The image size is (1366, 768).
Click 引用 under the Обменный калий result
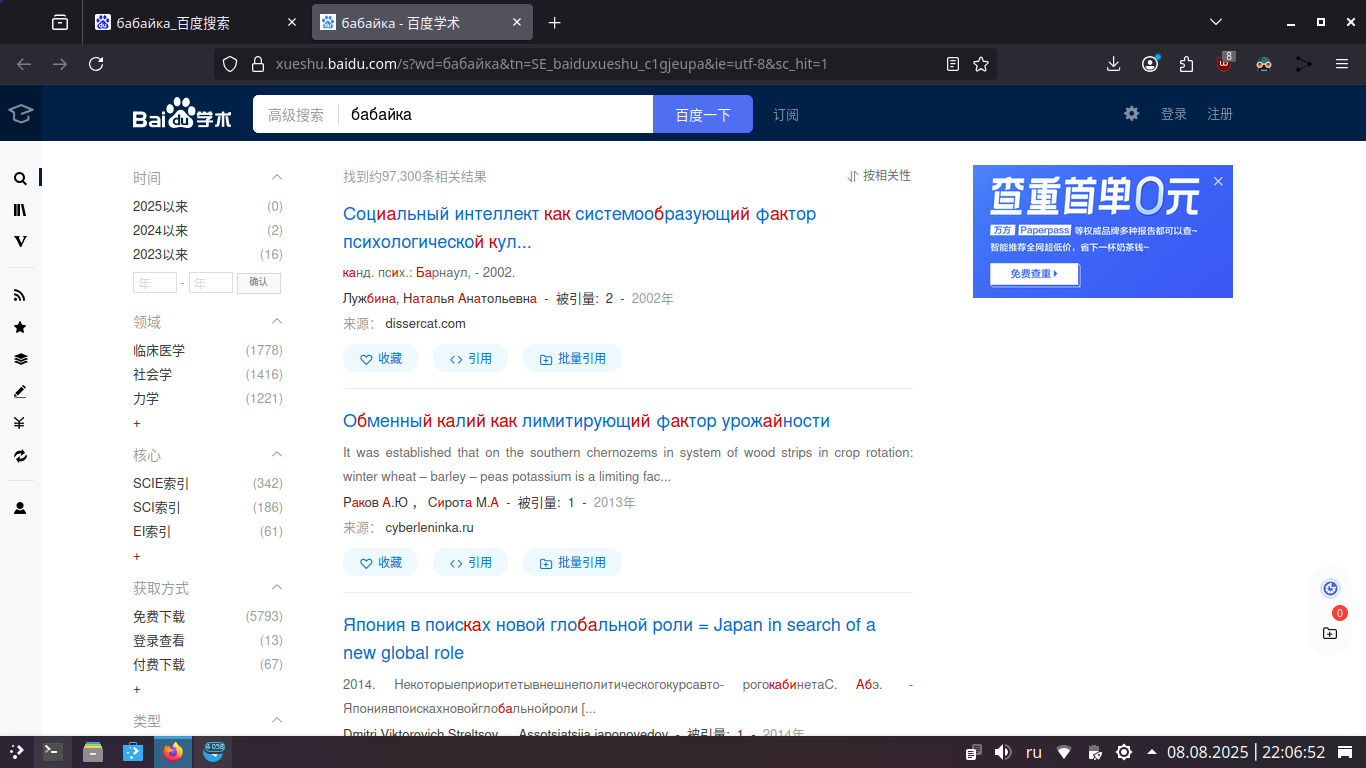coord(470,562)
